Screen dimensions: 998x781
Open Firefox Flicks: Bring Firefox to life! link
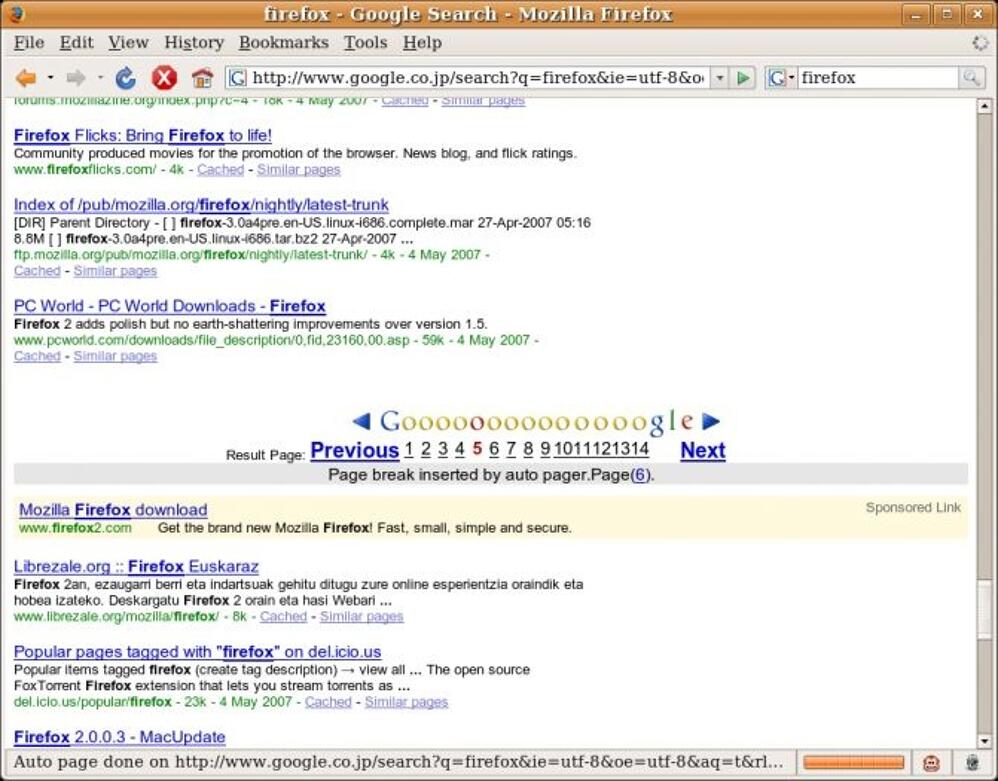[x=143, y=136]
